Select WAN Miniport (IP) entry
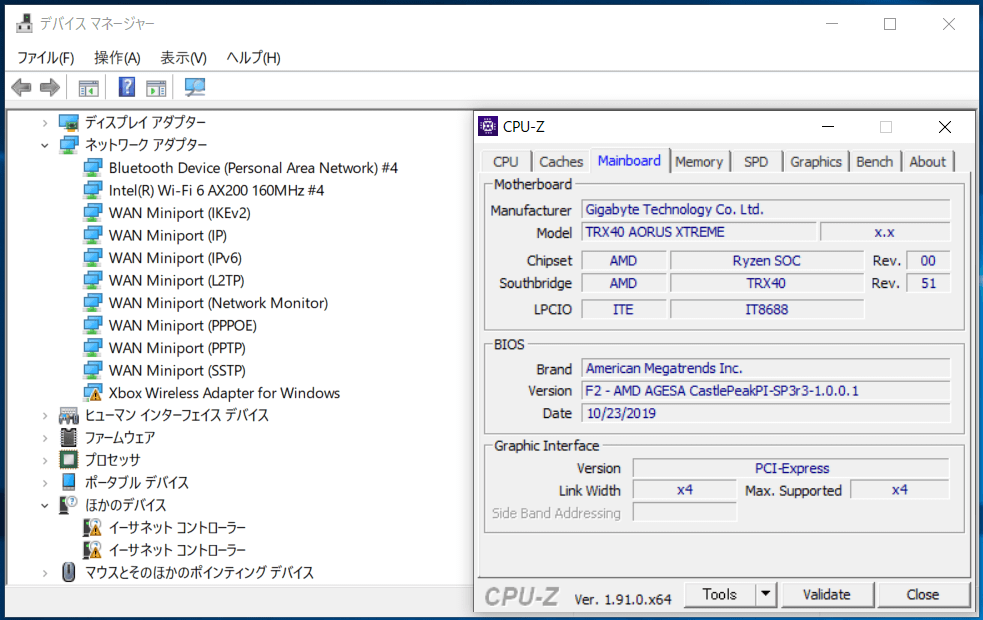 (x=167, y=235)
